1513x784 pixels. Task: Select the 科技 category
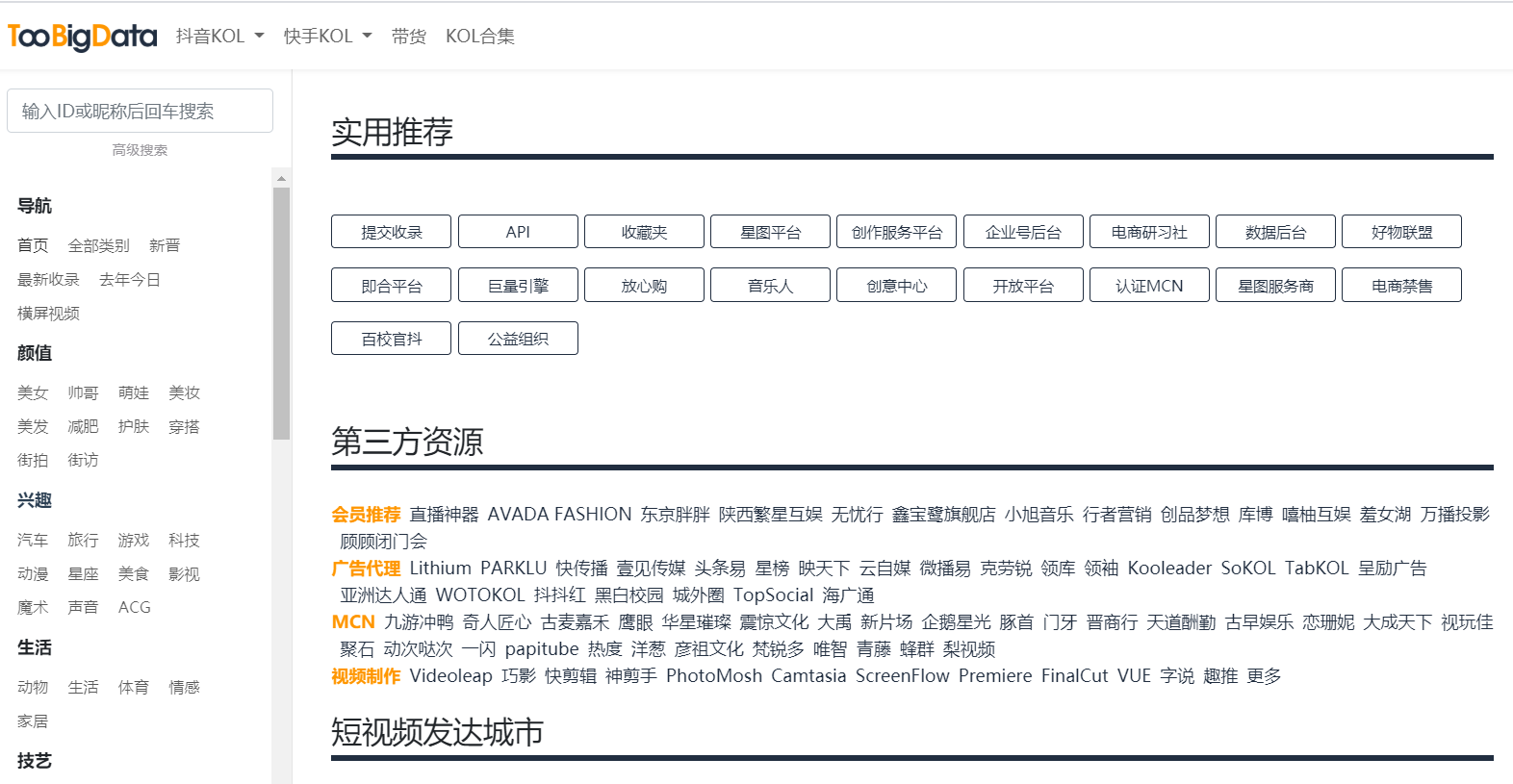(184, 540)
